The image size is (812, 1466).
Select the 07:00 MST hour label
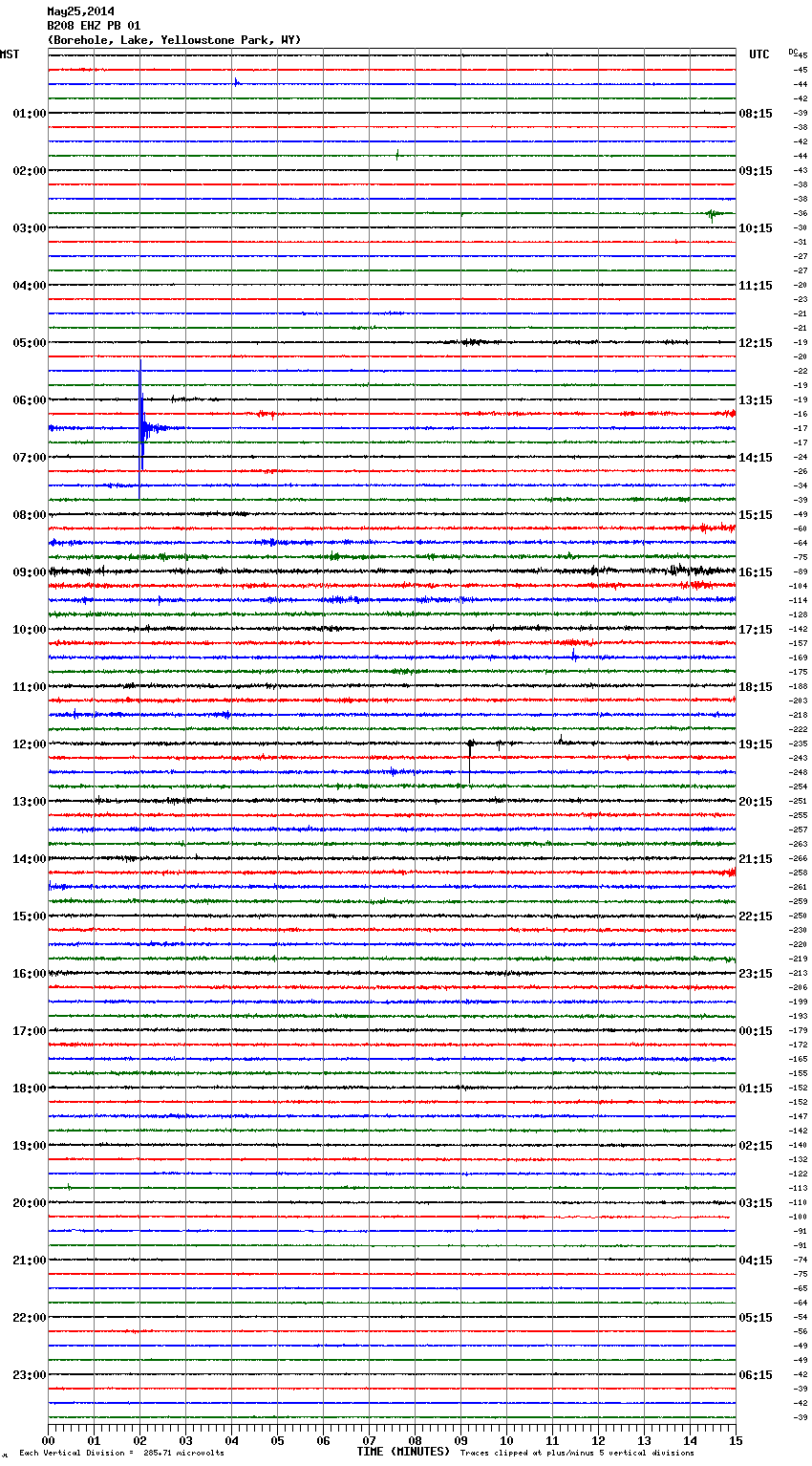(x=30, y=458)
